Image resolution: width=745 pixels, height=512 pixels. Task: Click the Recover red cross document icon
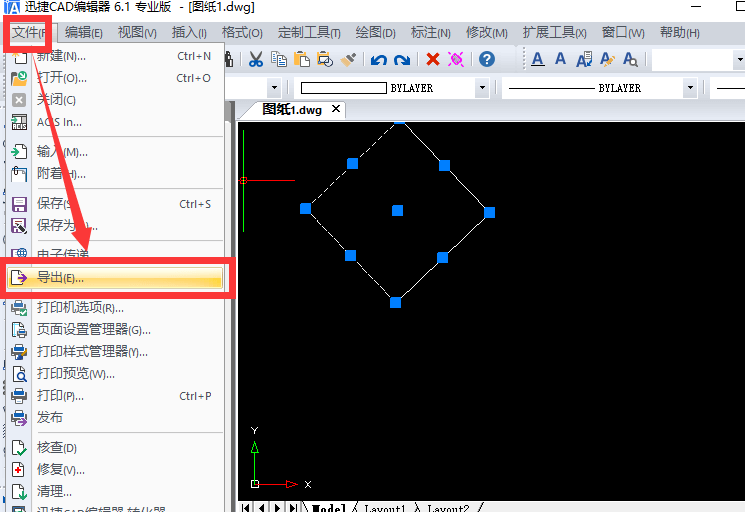18,469
